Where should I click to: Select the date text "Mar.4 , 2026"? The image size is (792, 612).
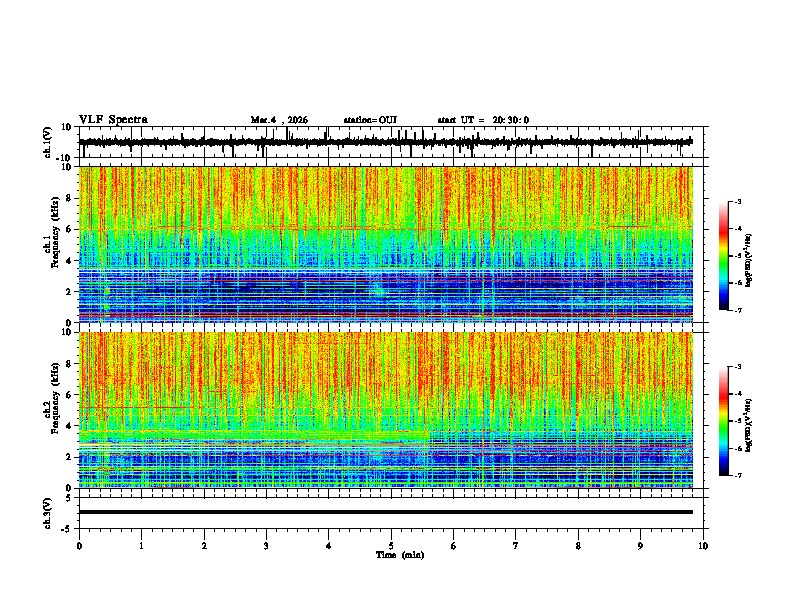click(x=279, y=120)
